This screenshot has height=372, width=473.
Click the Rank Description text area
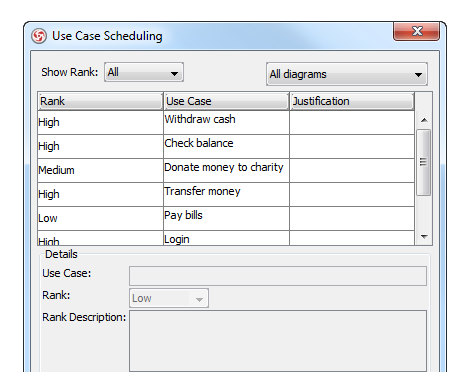[x=278, y=341]
